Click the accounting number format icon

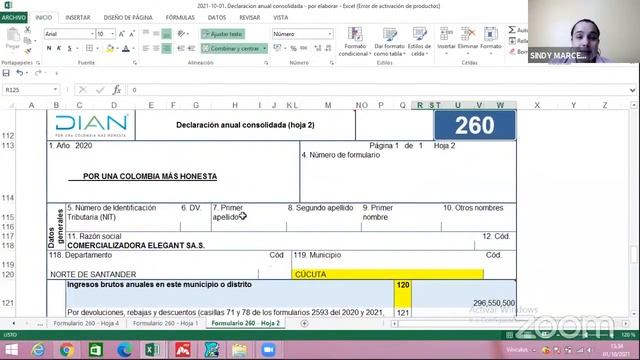pyautogui.click(x=277, y=48)
